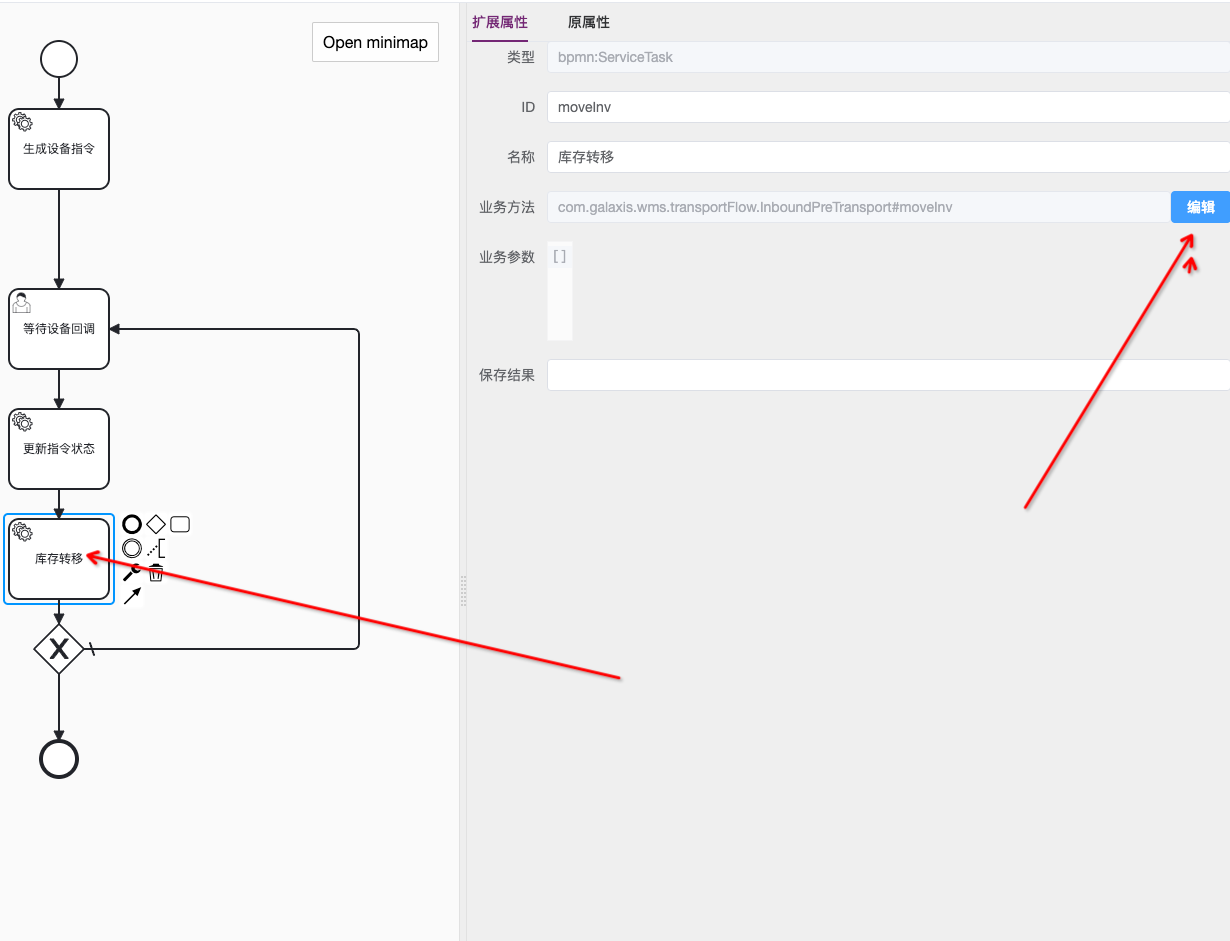Click the empty 保存结果 input field

tap(887, 375)
